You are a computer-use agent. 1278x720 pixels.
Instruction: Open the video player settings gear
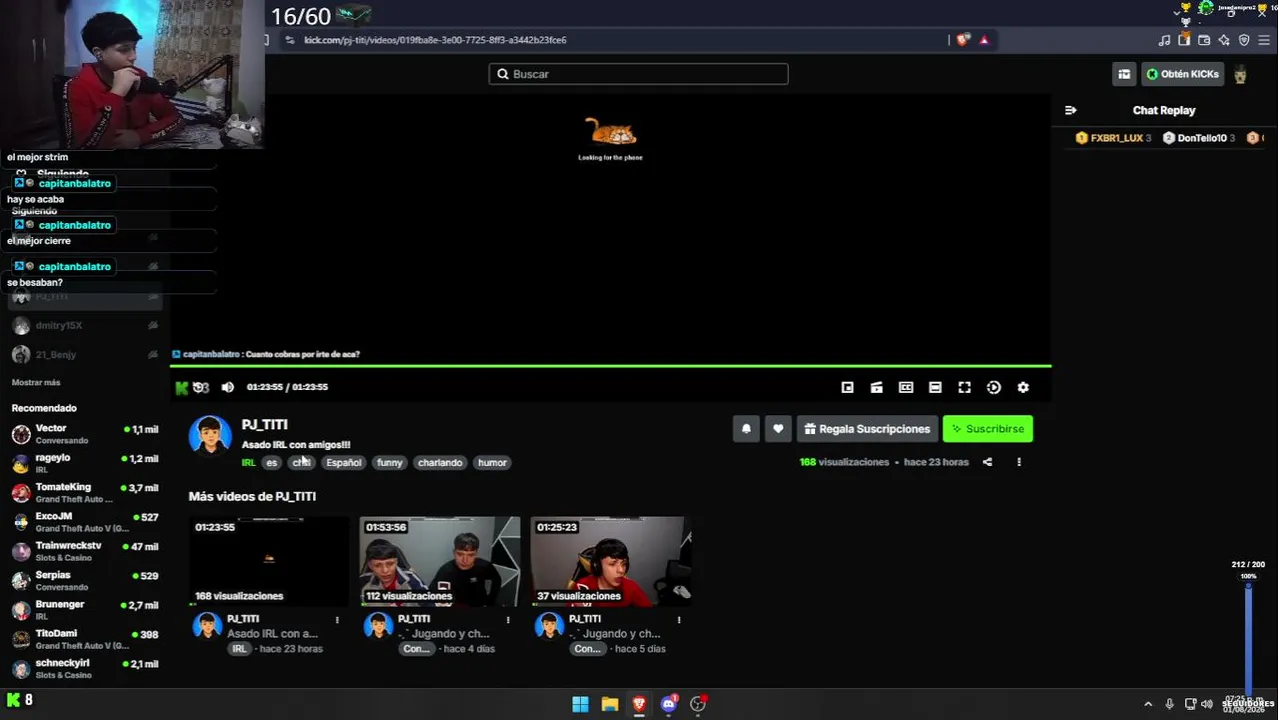1023,388
